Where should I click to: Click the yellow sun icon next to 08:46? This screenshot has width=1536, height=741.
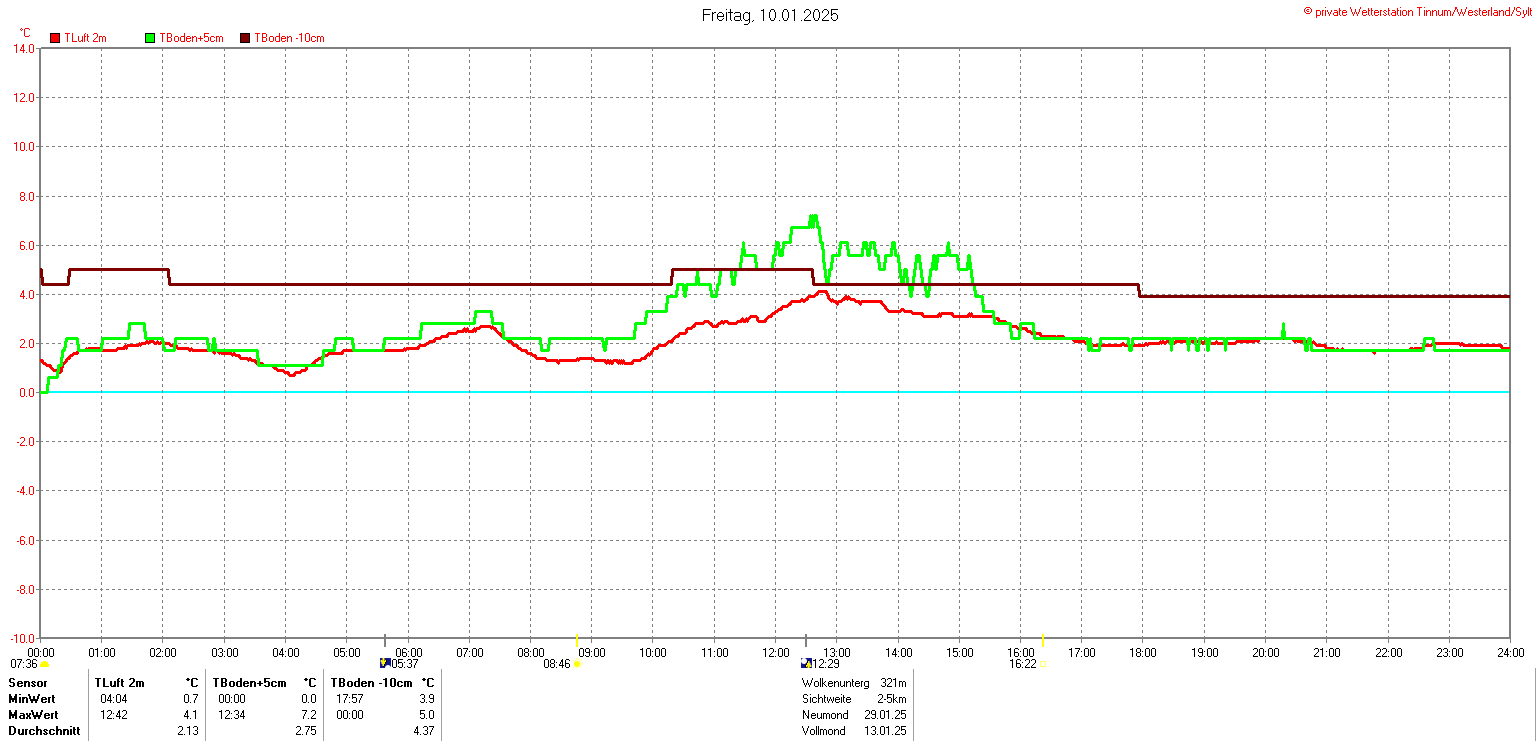pyautogui.click(x=577, y=664)
